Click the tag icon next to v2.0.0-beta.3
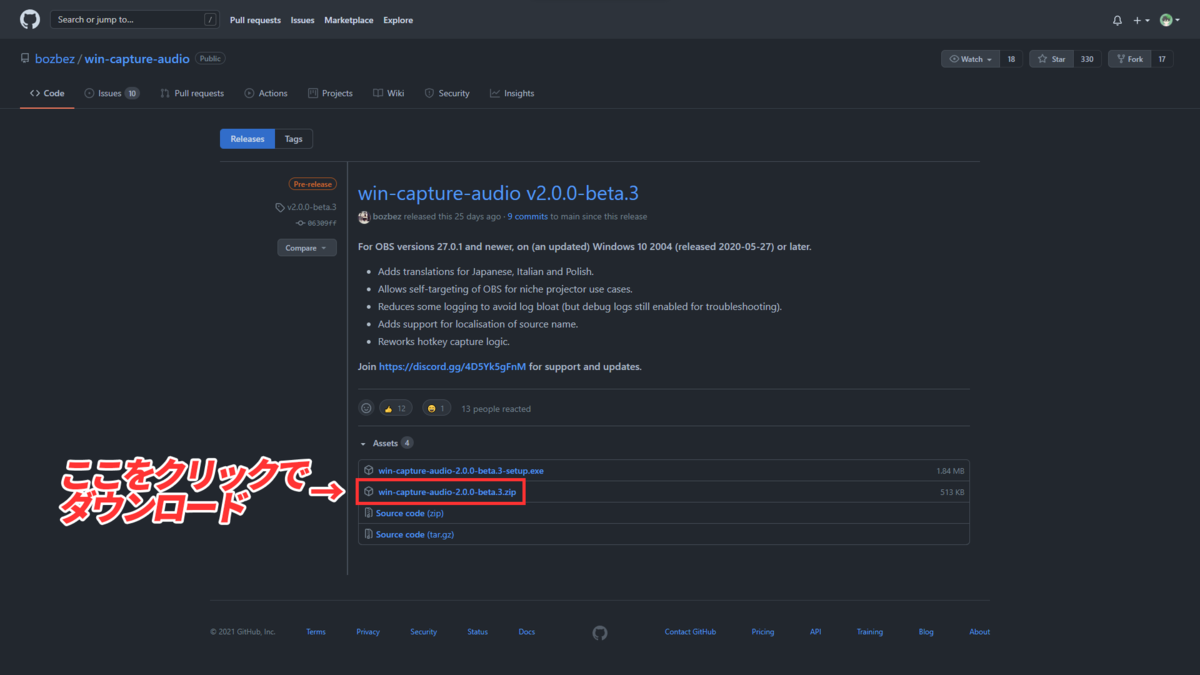This screenshot has width=1200, height=675. coord(281,207)
